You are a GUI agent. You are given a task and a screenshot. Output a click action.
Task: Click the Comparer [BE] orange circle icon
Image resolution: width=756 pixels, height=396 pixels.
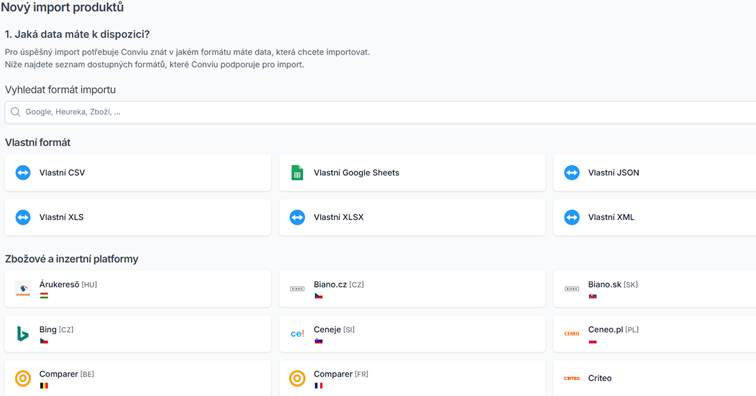(x=23, y=379)
